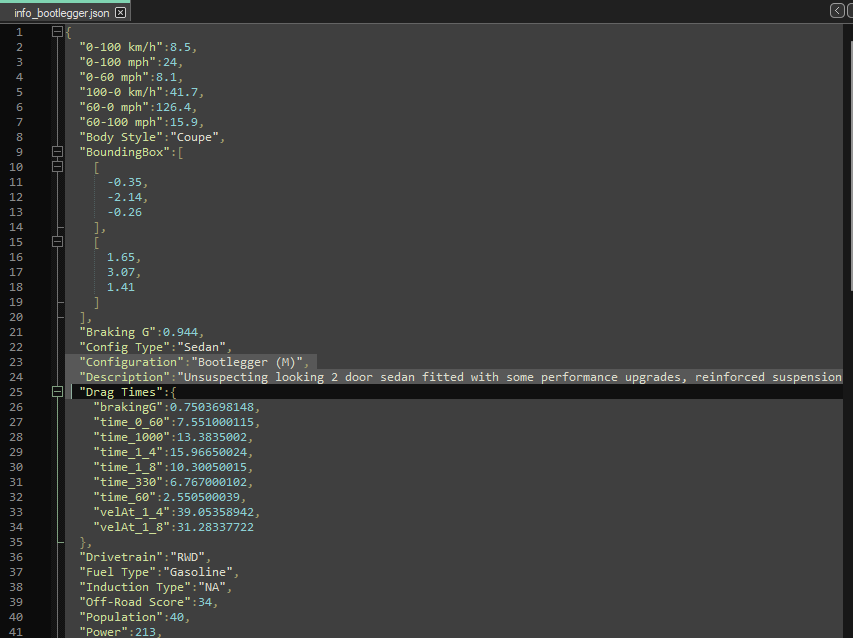Collapse the Drag Times object fold
The height and width of the screenshot is (638, 853).
(x=57, y=392)
